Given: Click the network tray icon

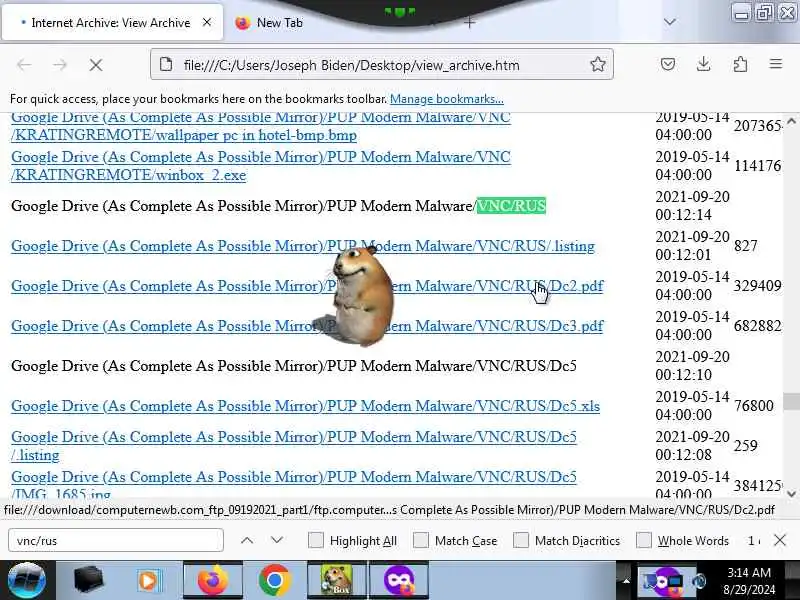Looking at the screenshot, I should (675, 582).
